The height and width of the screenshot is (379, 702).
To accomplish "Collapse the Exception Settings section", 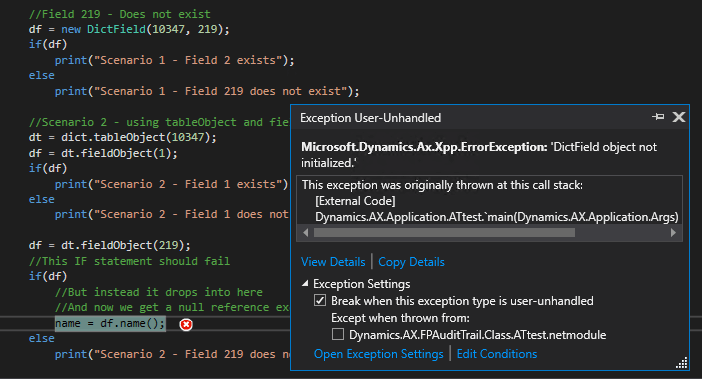I will [x=305, y=284].
